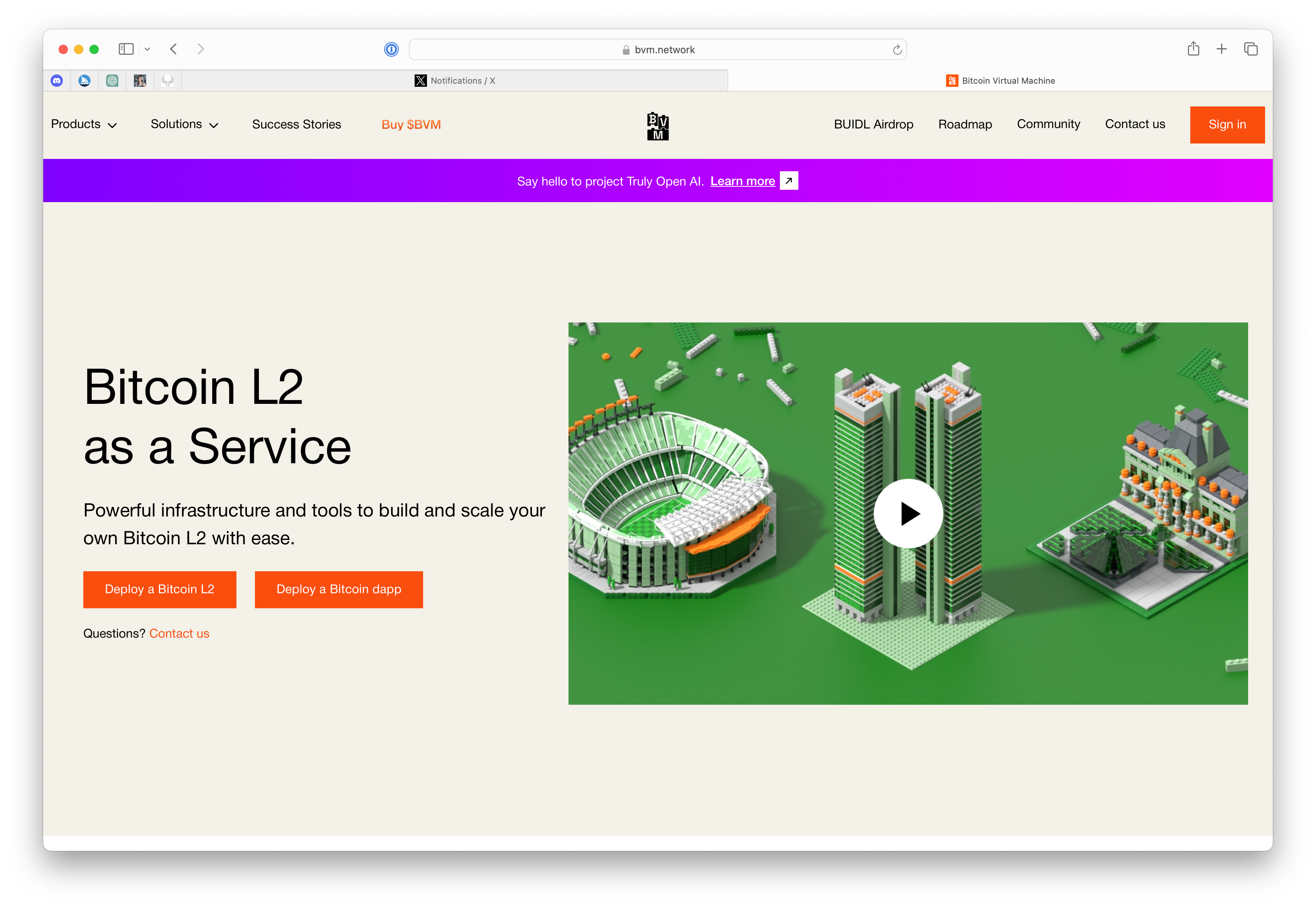1316x908 pixels.
Task: Click the Deploy a Bitcoin L2 button
Action: [159, 589]
